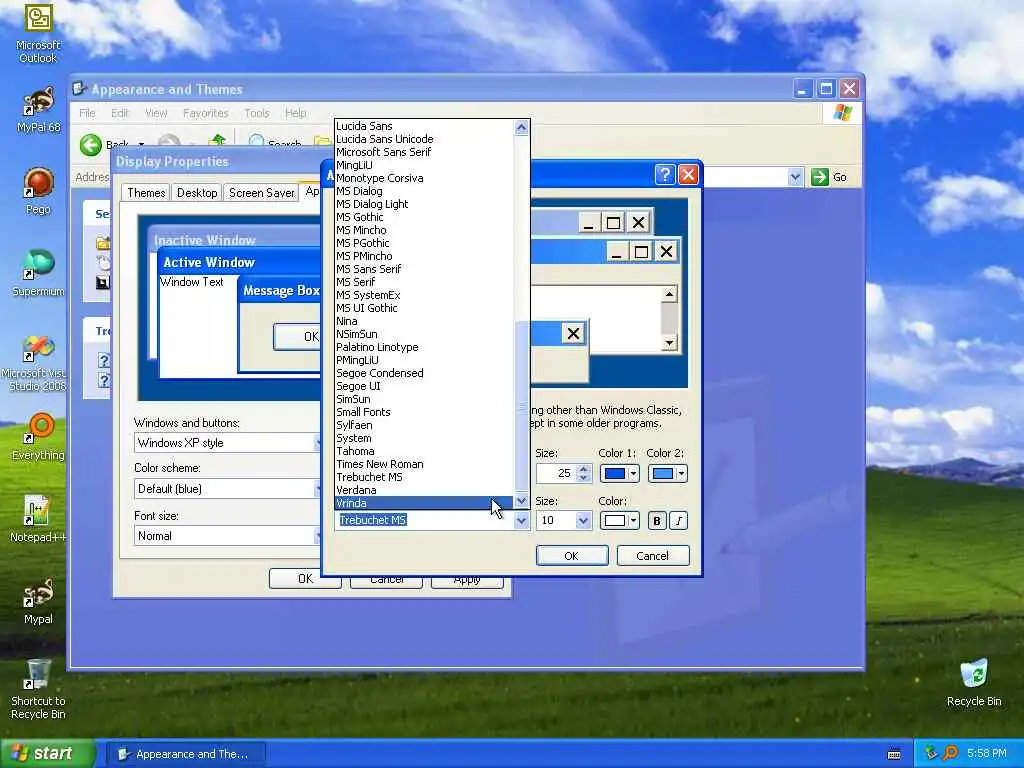Select Sylfaen in the font list

tap(424, 425)
